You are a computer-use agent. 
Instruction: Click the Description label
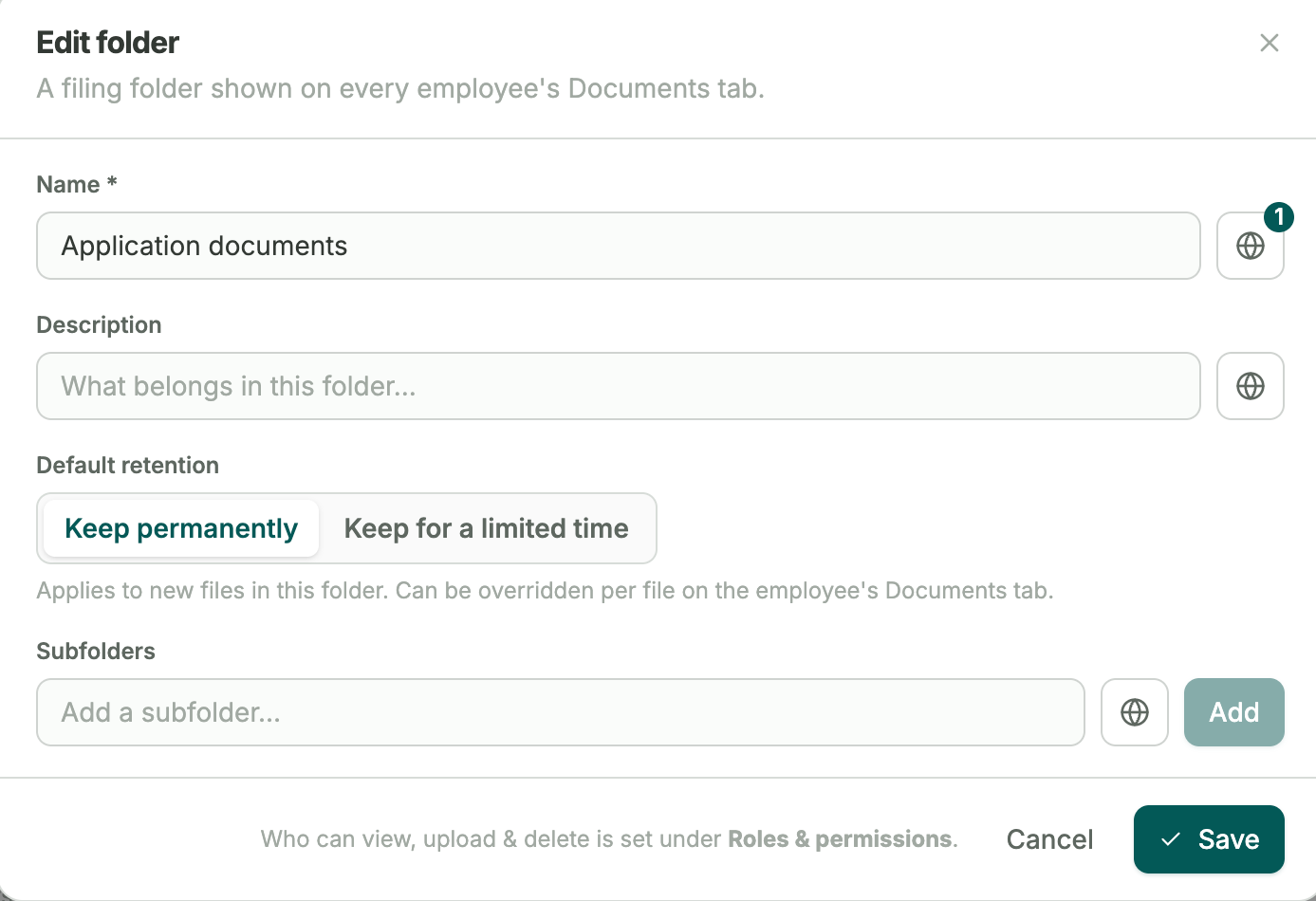pyautogui.click(x=99, y=325)
